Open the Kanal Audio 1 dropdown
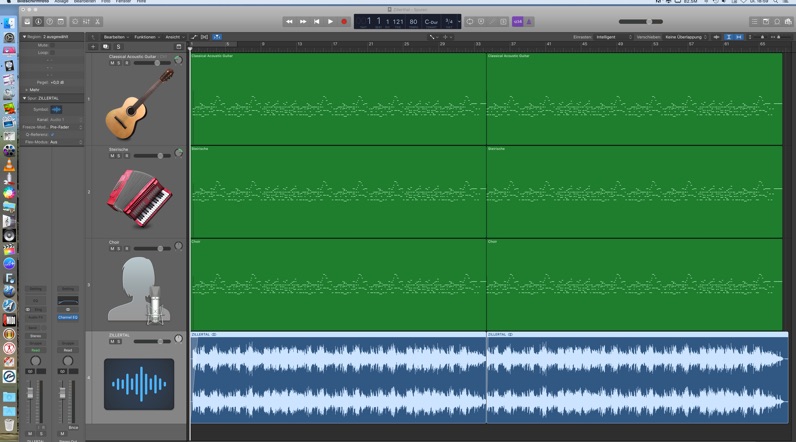 pyautogui.click(x=66, y=119)
